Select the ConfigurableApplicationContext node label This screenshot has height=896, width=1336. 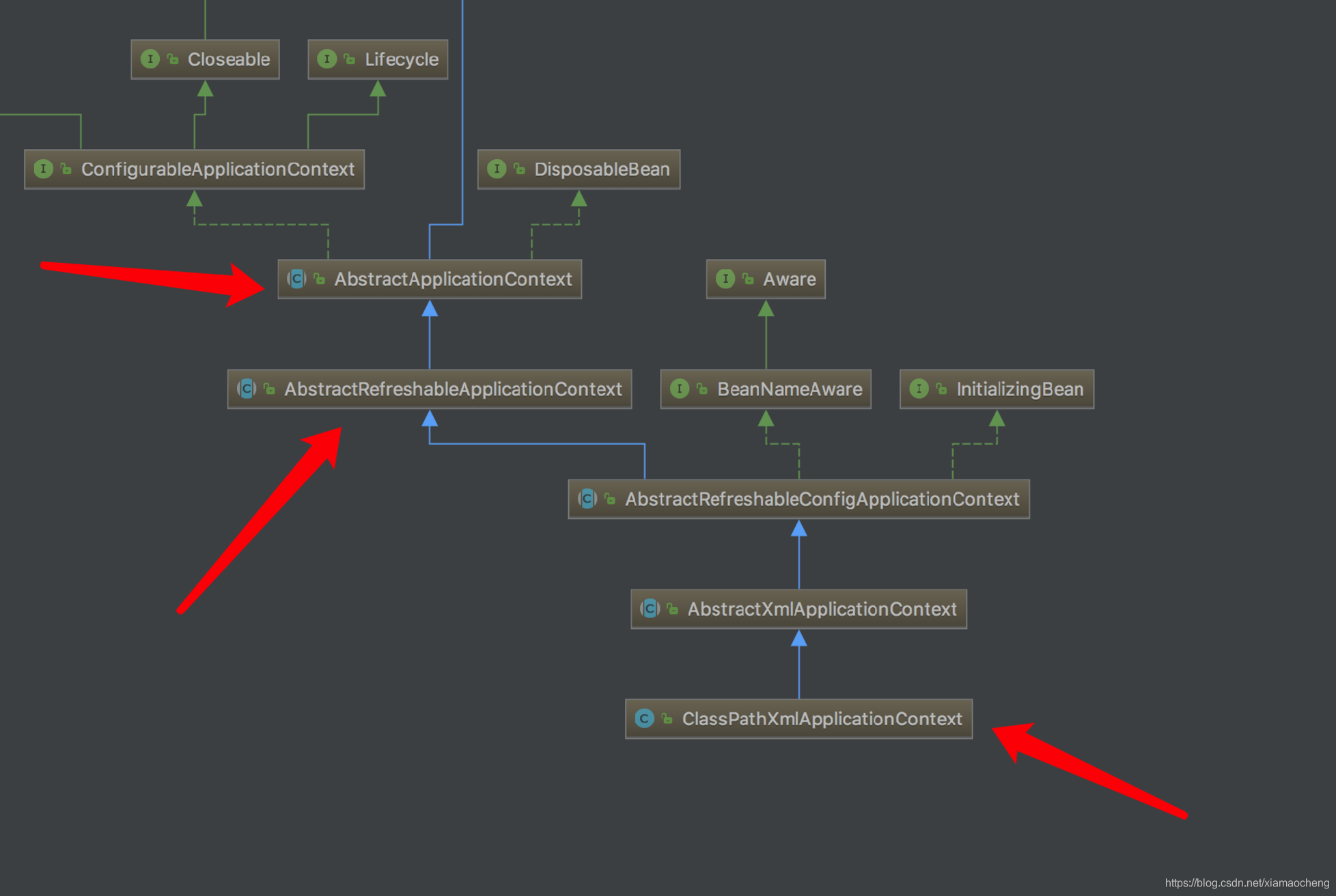(x=217, y=169)
